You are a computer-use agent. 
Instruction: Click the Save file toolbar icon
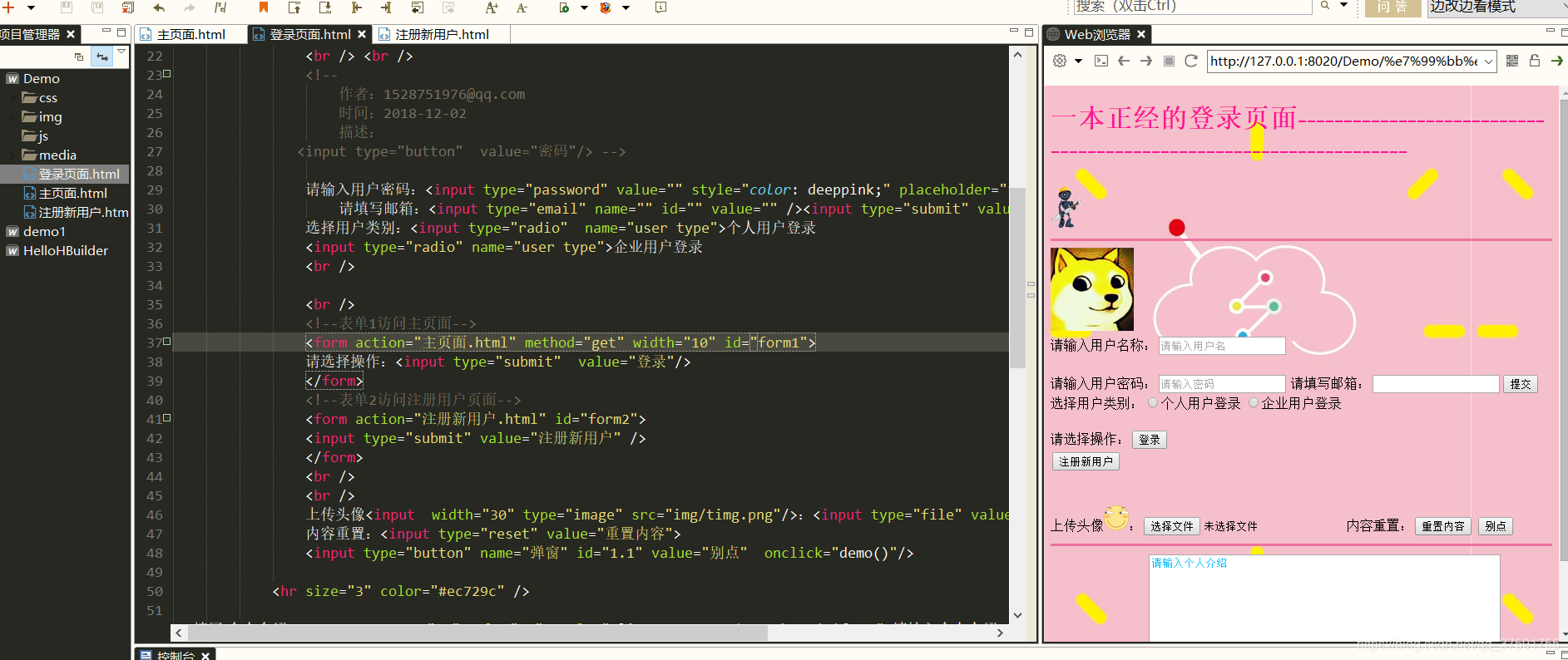pyautogui.click(x=67, y=7)
